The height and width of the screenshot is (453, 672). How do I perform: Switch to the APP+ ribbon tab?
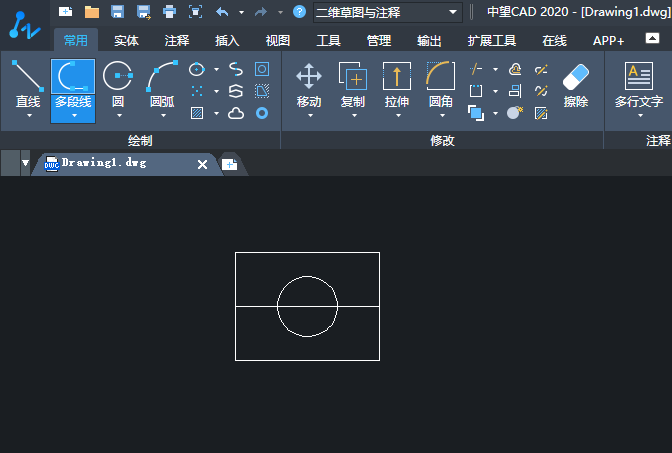coord(608,41)
